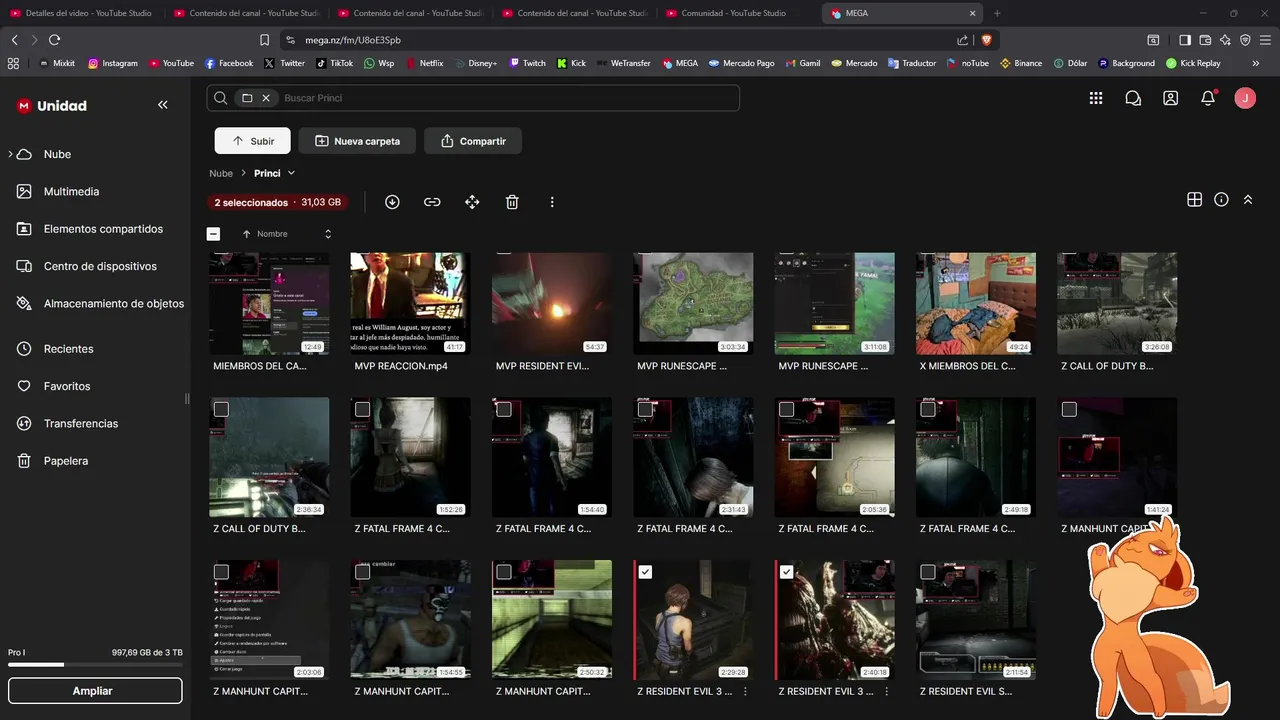This screenshot has height=720, width=1280.
Task: Check the Z MANHUNT 2:03:06 checkbox
Action: (x=221, y=572)
